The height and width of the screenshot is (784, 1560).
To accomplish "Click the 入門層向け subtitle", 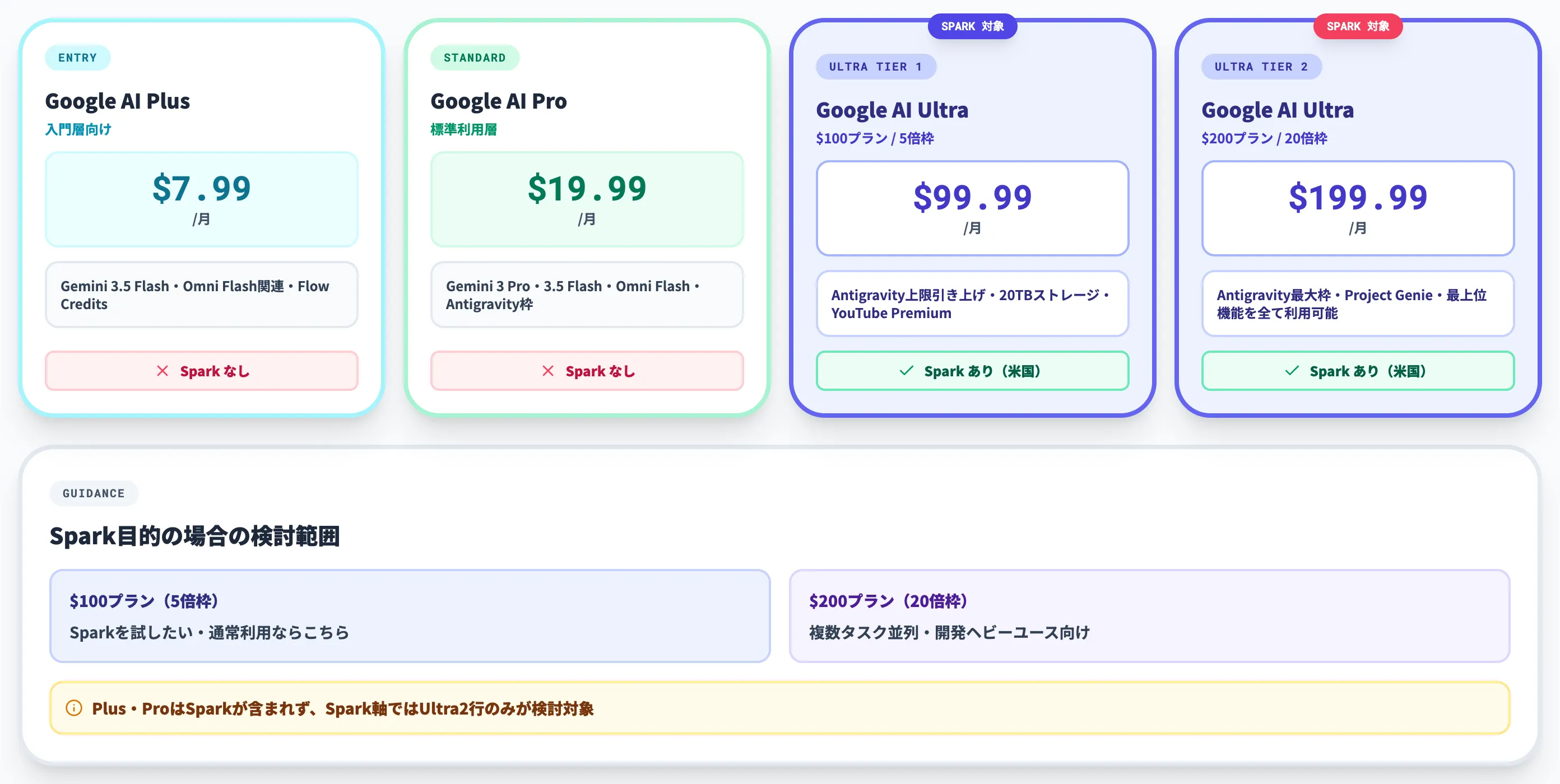I will pyautogui.click(x=78, y=129).
